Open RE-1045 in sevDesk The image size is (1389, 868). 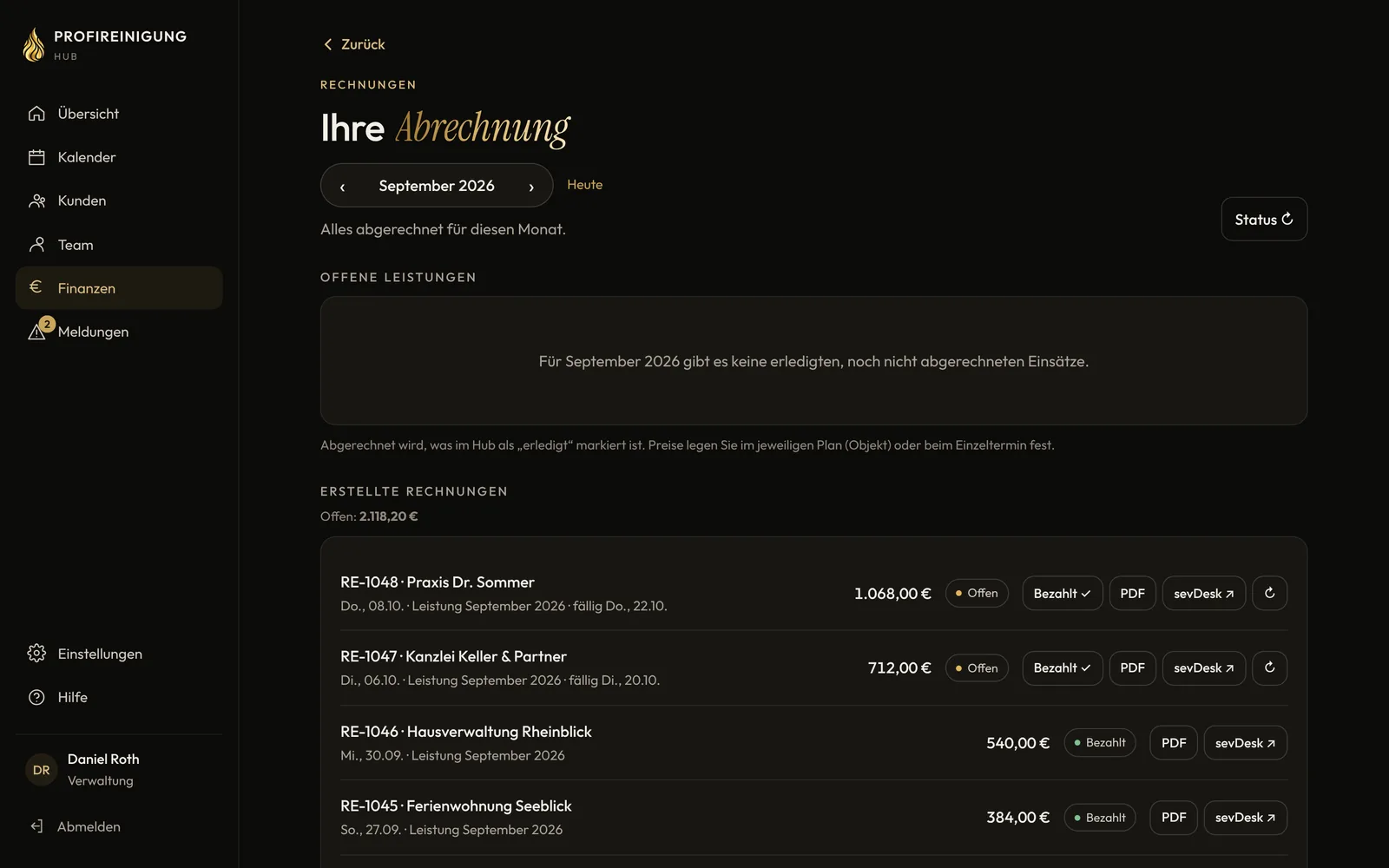pos(1245,818)
